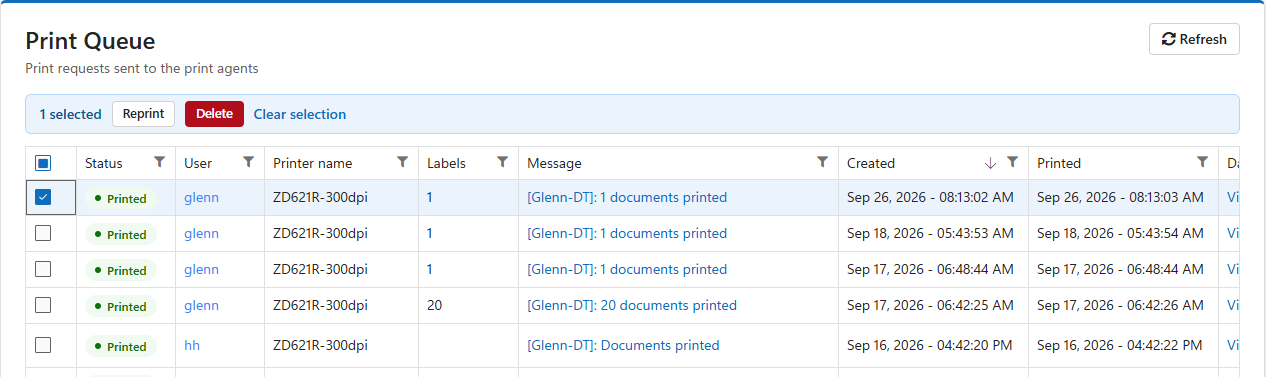
Task: Open the Printed column filter
Action: point(1203,162)
